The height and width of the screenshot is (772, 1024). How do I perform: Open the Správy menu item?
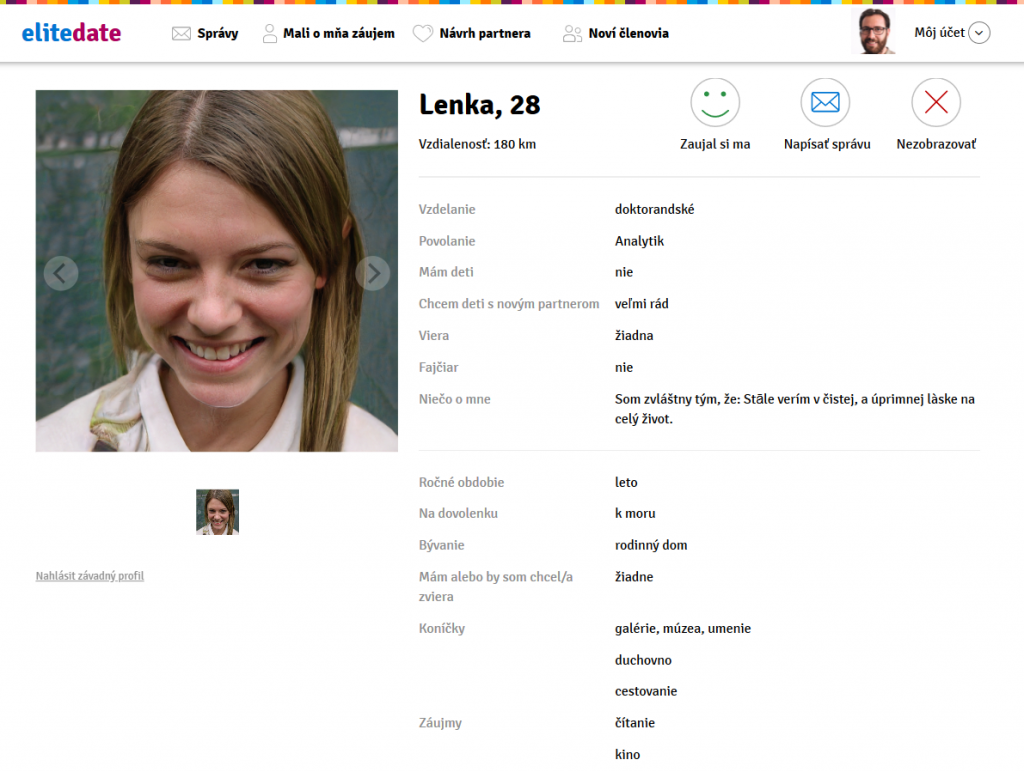[x=217, y=33]
